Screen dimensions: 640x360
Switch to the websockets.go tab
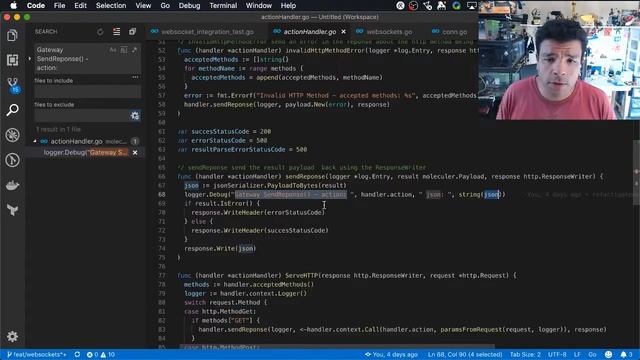coord(389,31)
